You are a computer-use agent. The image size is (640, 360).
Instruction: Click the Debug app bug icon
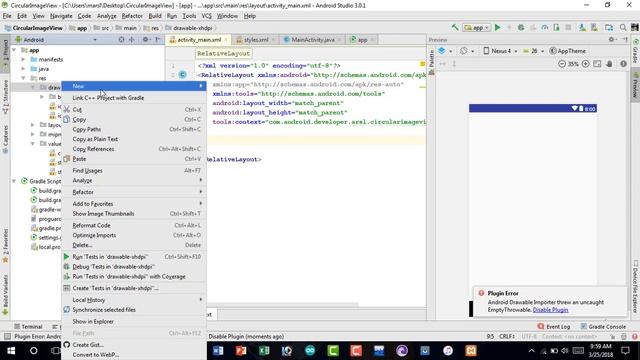(521, 28)
